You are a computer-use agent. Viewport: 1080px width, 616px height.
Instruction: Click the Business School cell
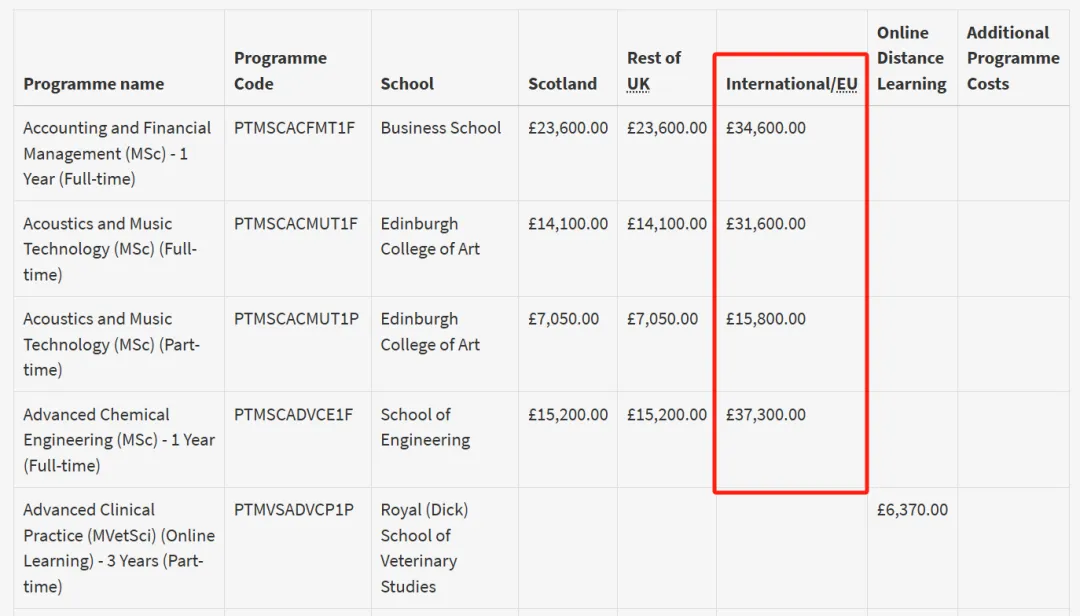click(440, 128)
